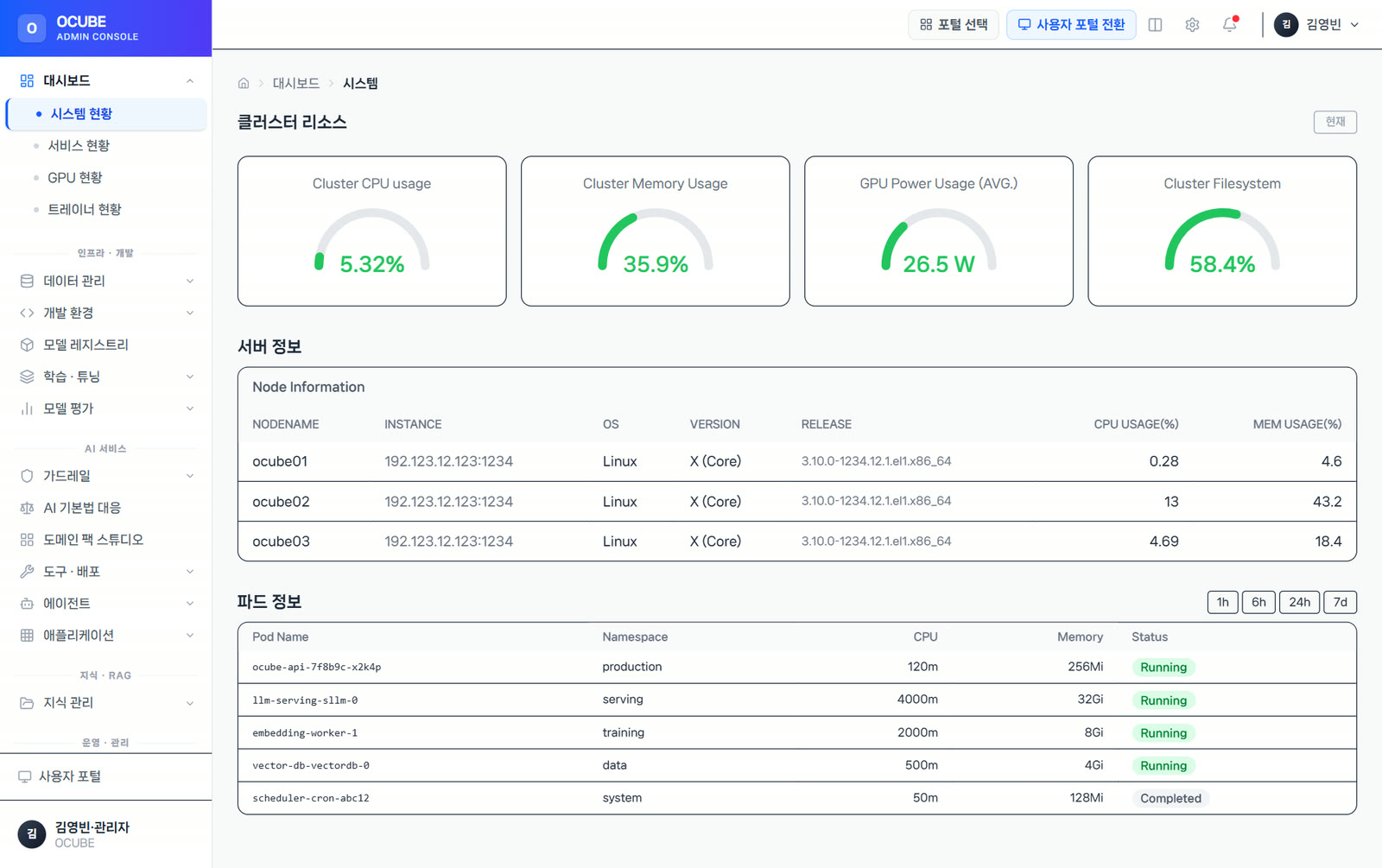Click the OCUBE logo icon
The height and width of the screenshot is (868, 1382).
tap(32, 28)
